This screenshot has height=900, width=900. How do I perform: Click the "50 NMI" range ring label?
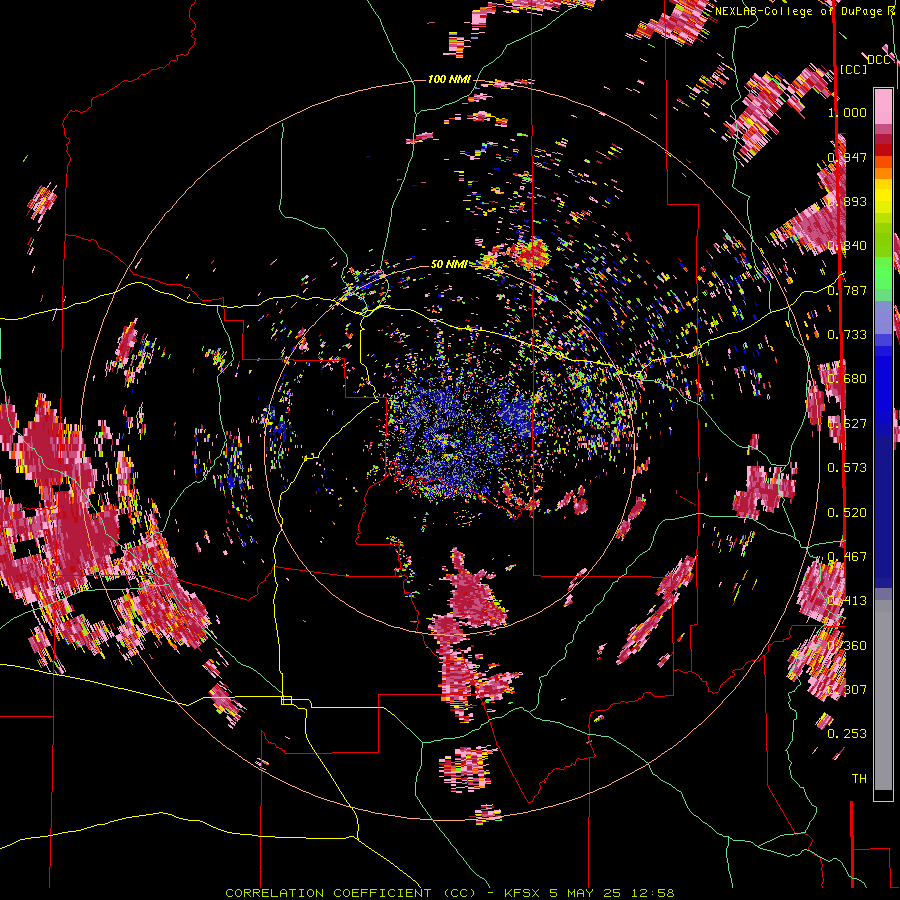coord(449,264)
